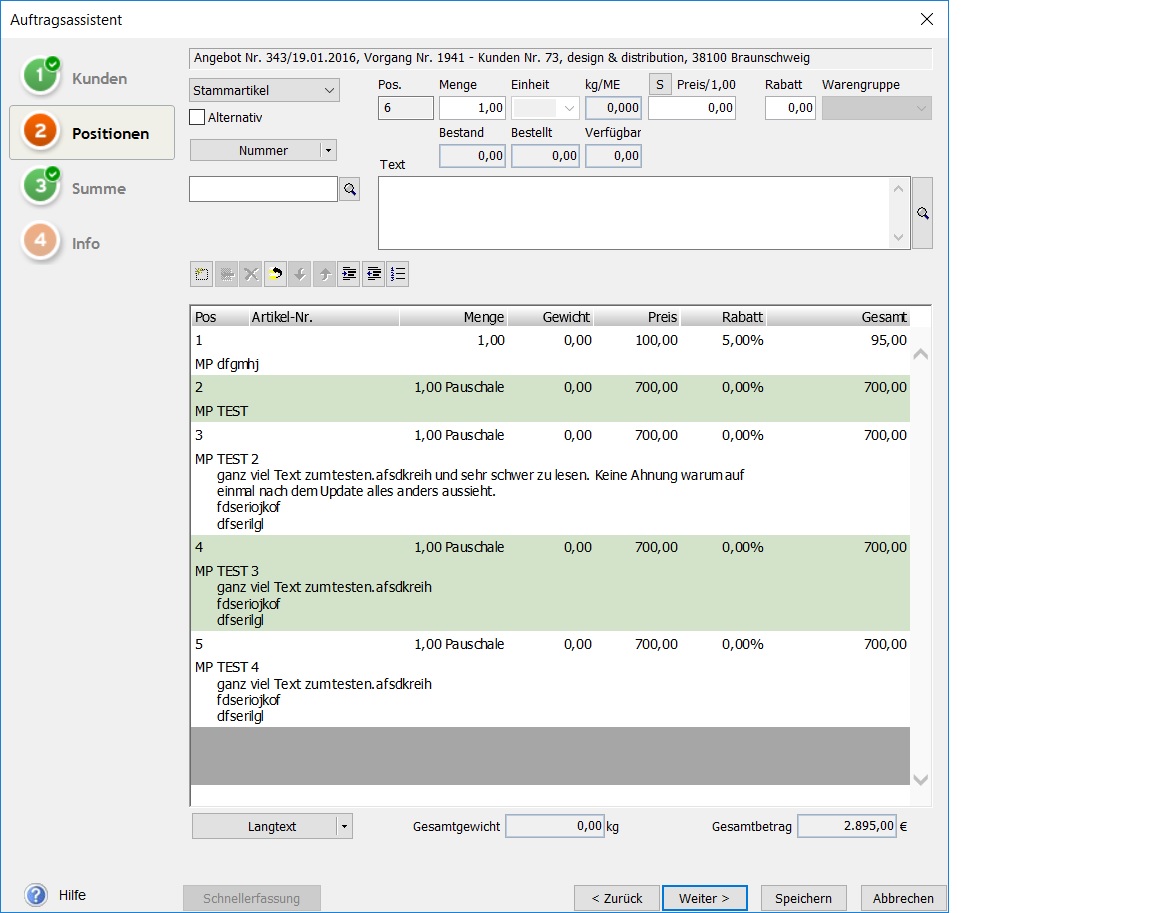Screen dimensions: 1152x913
Task: Click the Preis column header
Action: pyautogui.click(x=637, y=317)
